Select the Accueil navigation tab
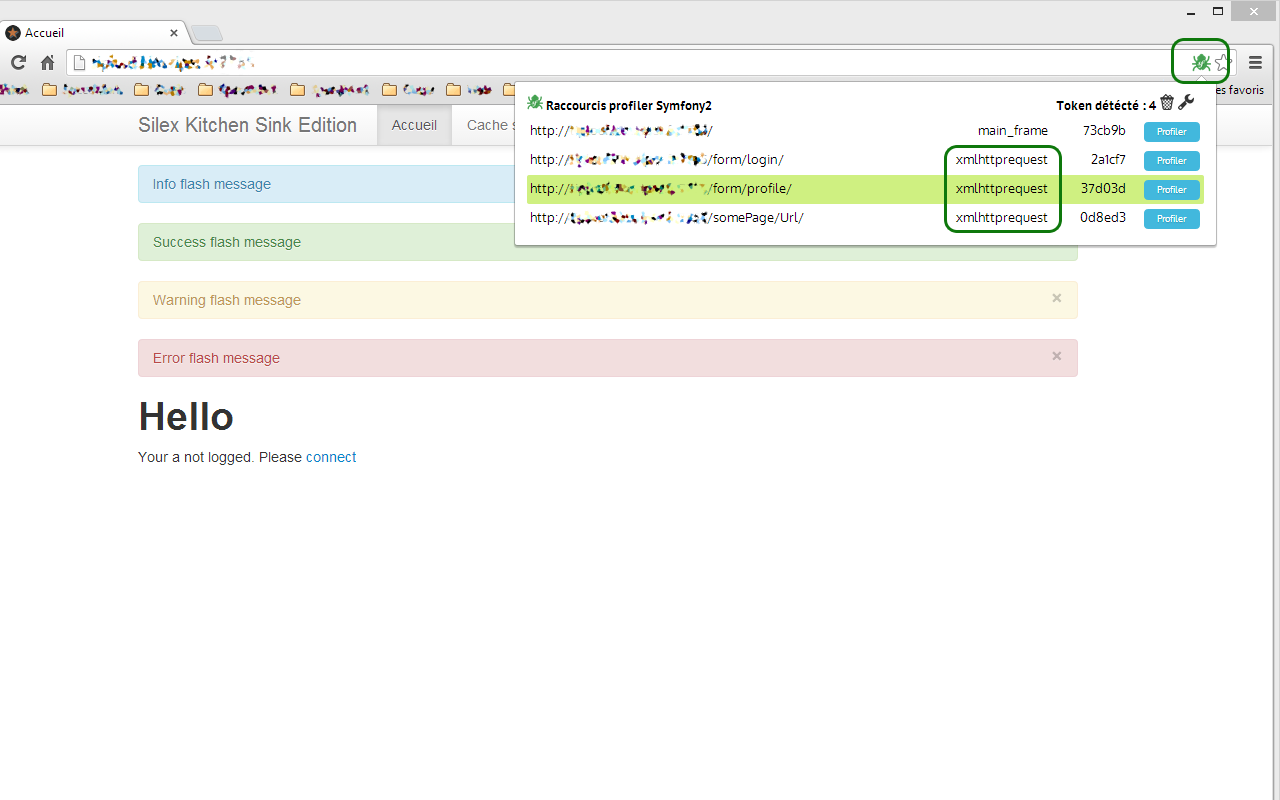Screen dimensions: 1280x800 (x=414, y=125)
